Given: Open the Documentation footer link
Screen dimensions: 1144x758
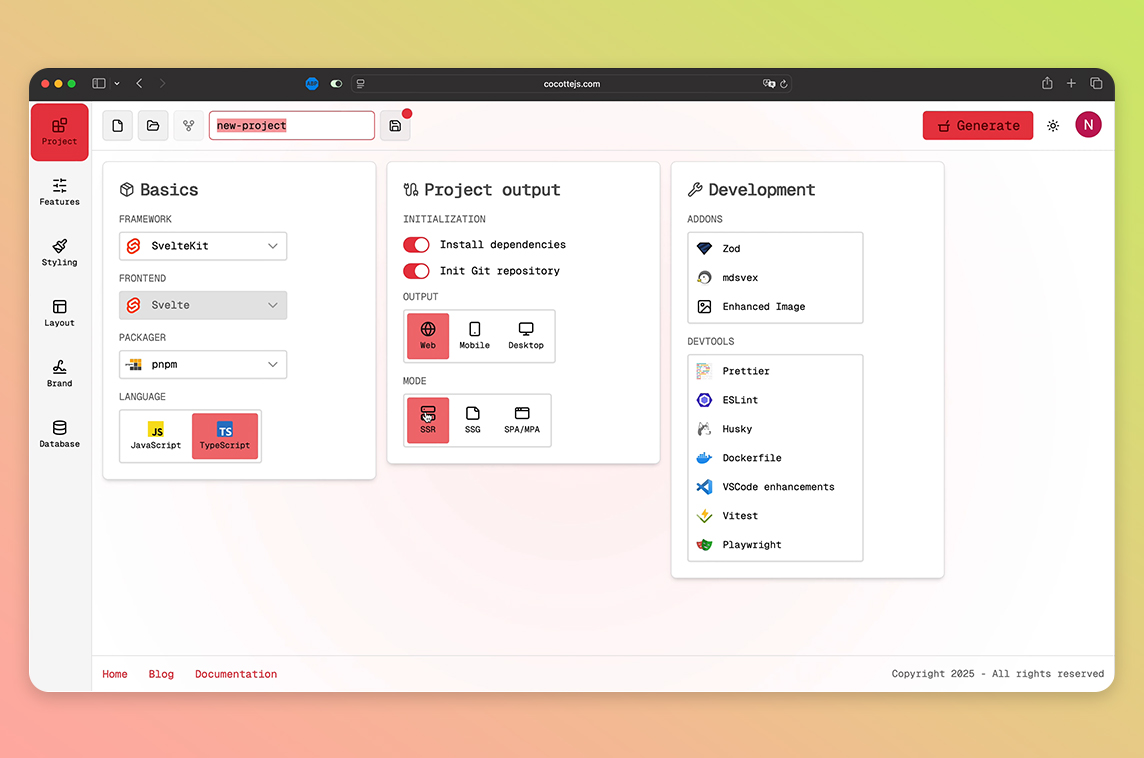Looking at the screenshot, I should (236, 674).
